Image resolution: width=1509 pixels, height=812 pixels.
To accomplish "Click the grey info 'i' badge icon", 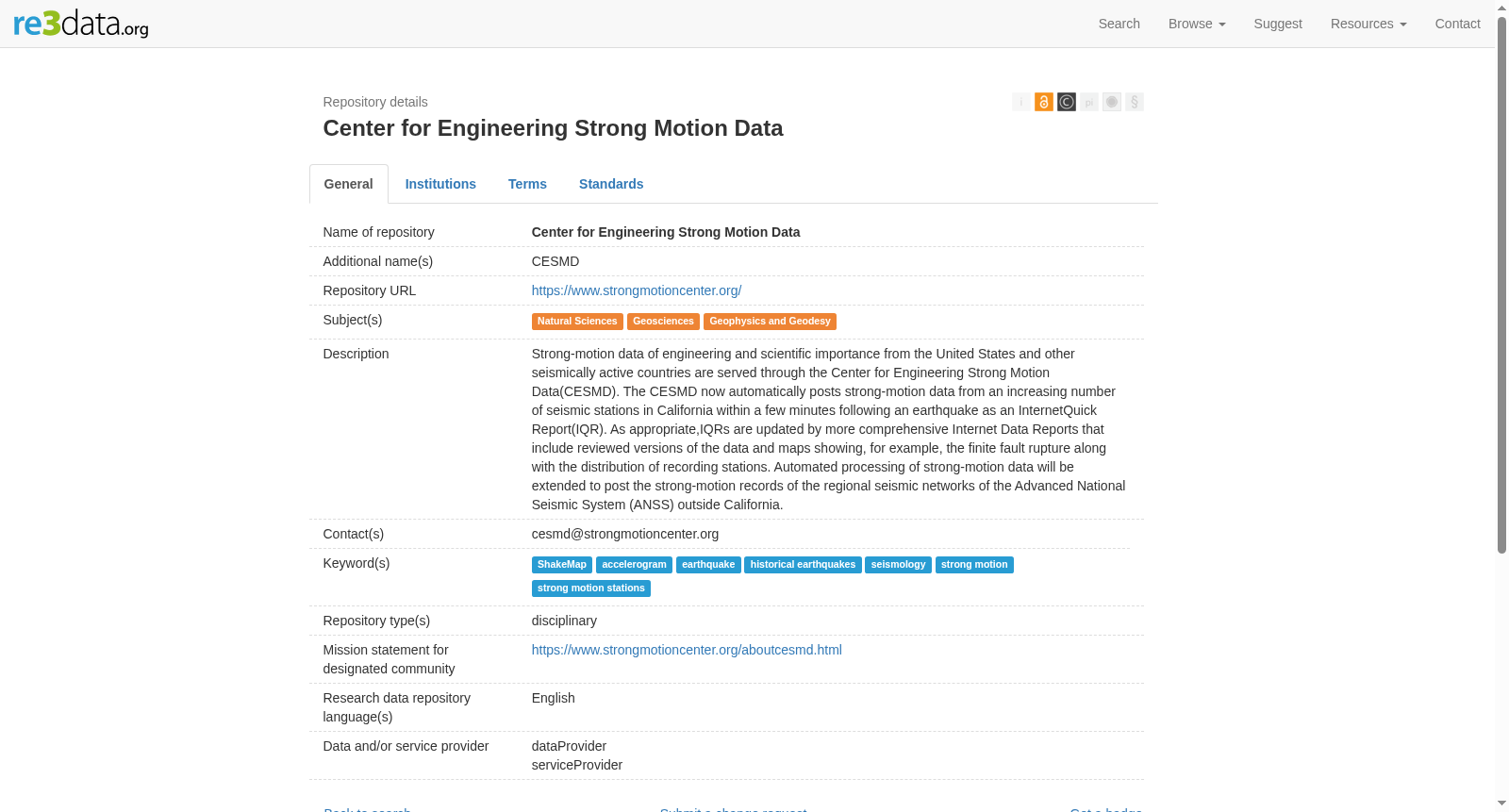I will 1021,102.
